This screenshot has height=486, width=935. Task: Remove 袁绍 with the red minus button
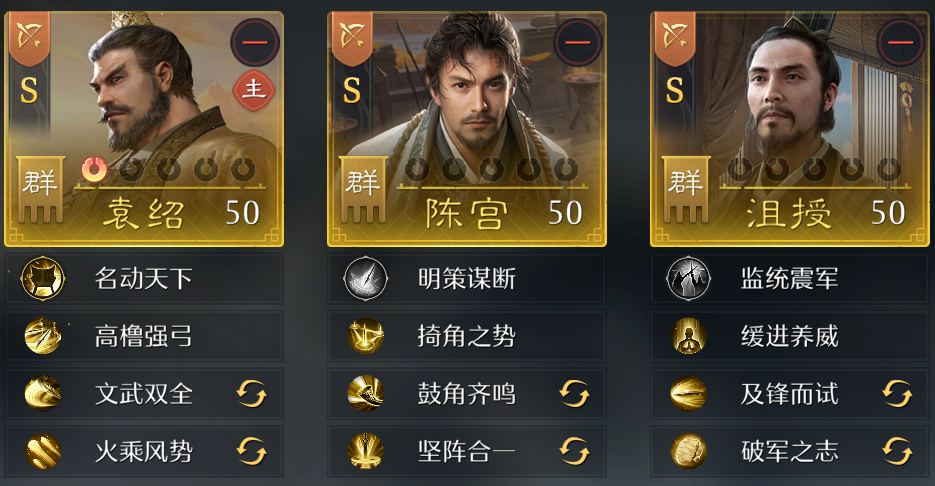255,42
